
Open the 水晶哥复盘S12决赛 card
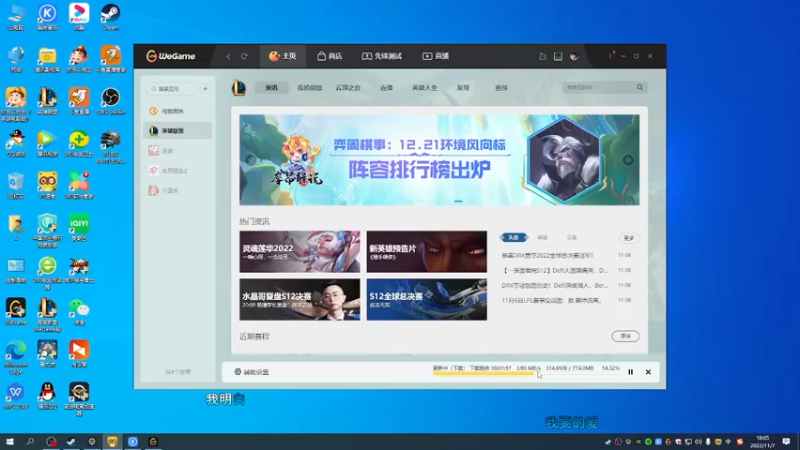pos(299,299)
